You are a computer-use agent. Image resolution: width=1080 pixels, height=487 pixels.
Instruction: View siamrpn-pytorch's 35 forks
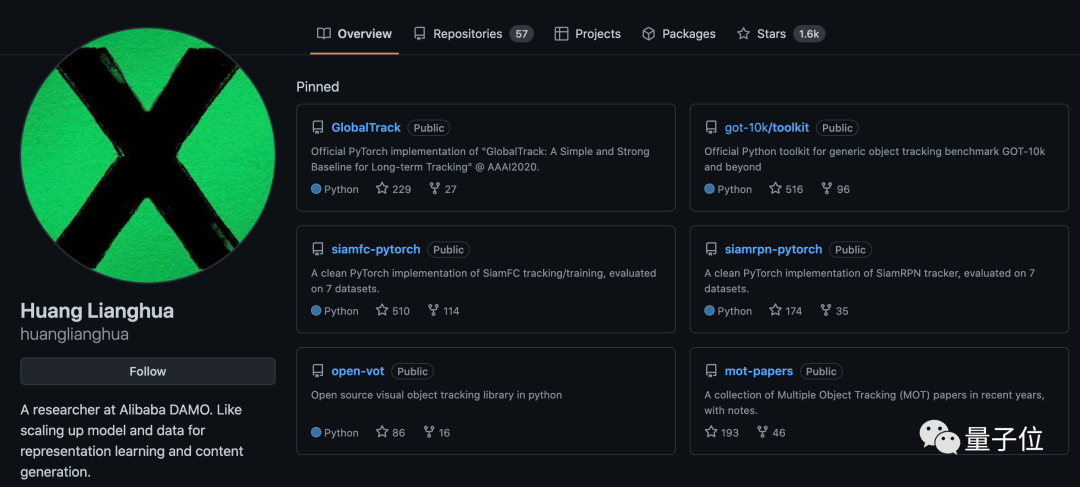tap(834, 311)
